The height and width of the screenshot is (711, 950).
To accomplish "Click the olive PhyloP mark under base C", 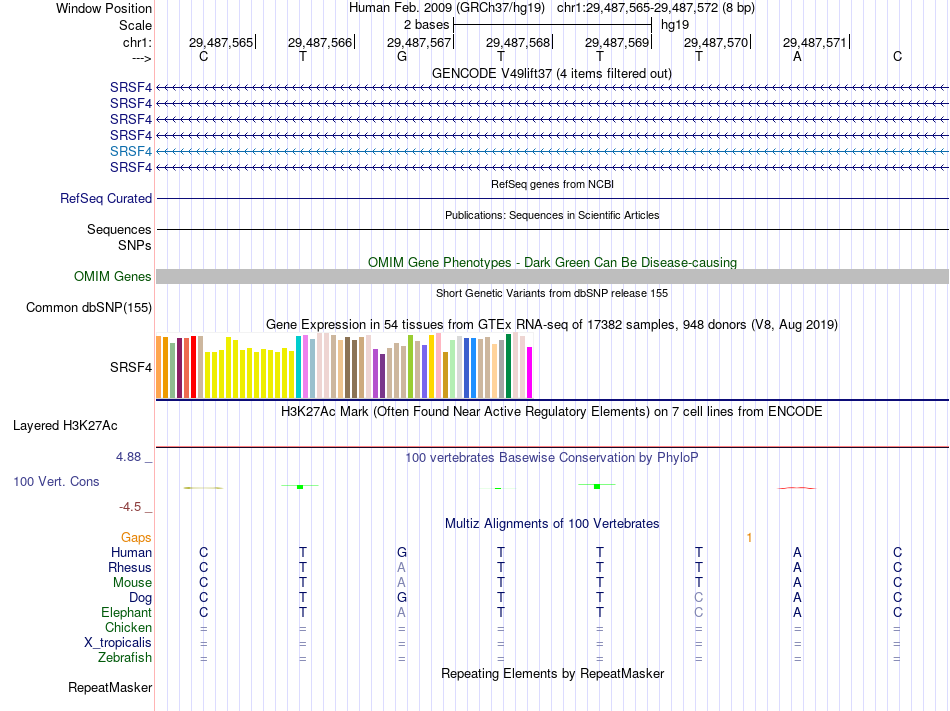I will (x=203, y=488).
